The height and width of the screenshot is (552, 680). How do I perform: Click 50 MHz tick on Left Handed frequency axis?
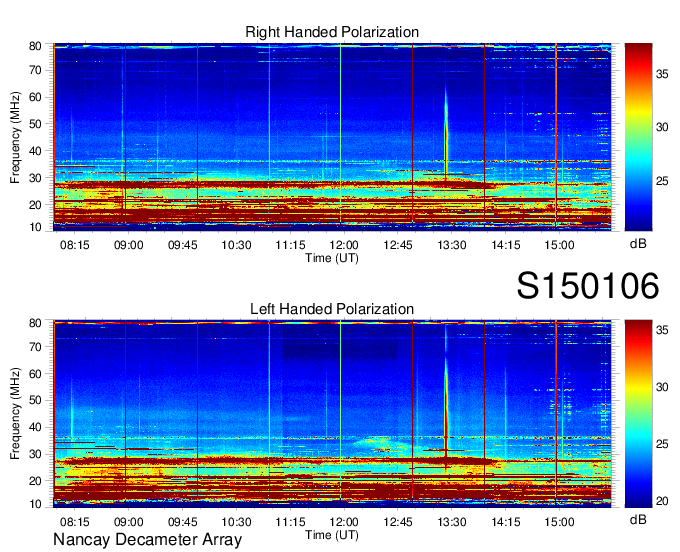(35, 400)
